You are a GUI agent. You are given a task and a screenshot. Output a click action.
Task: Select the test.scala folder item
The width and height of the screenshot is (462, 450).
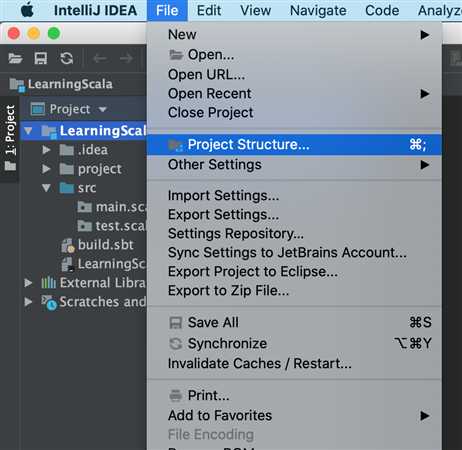pos(113,226)
